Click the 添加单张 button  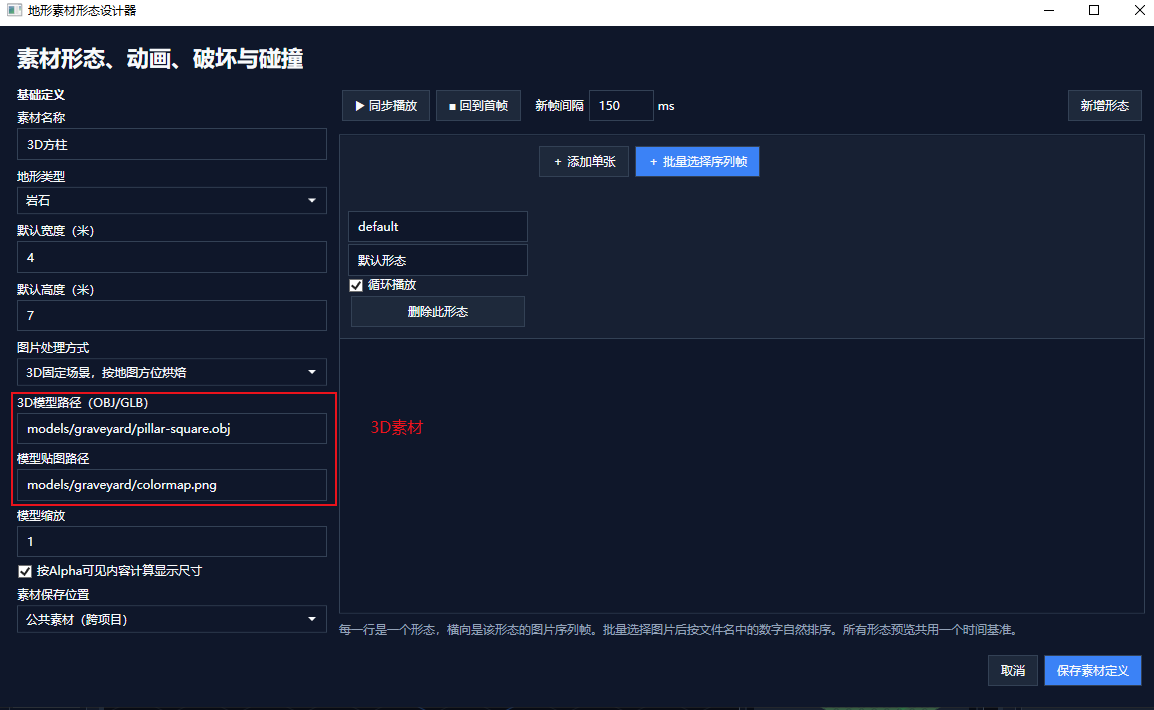(x=584, y=162)
